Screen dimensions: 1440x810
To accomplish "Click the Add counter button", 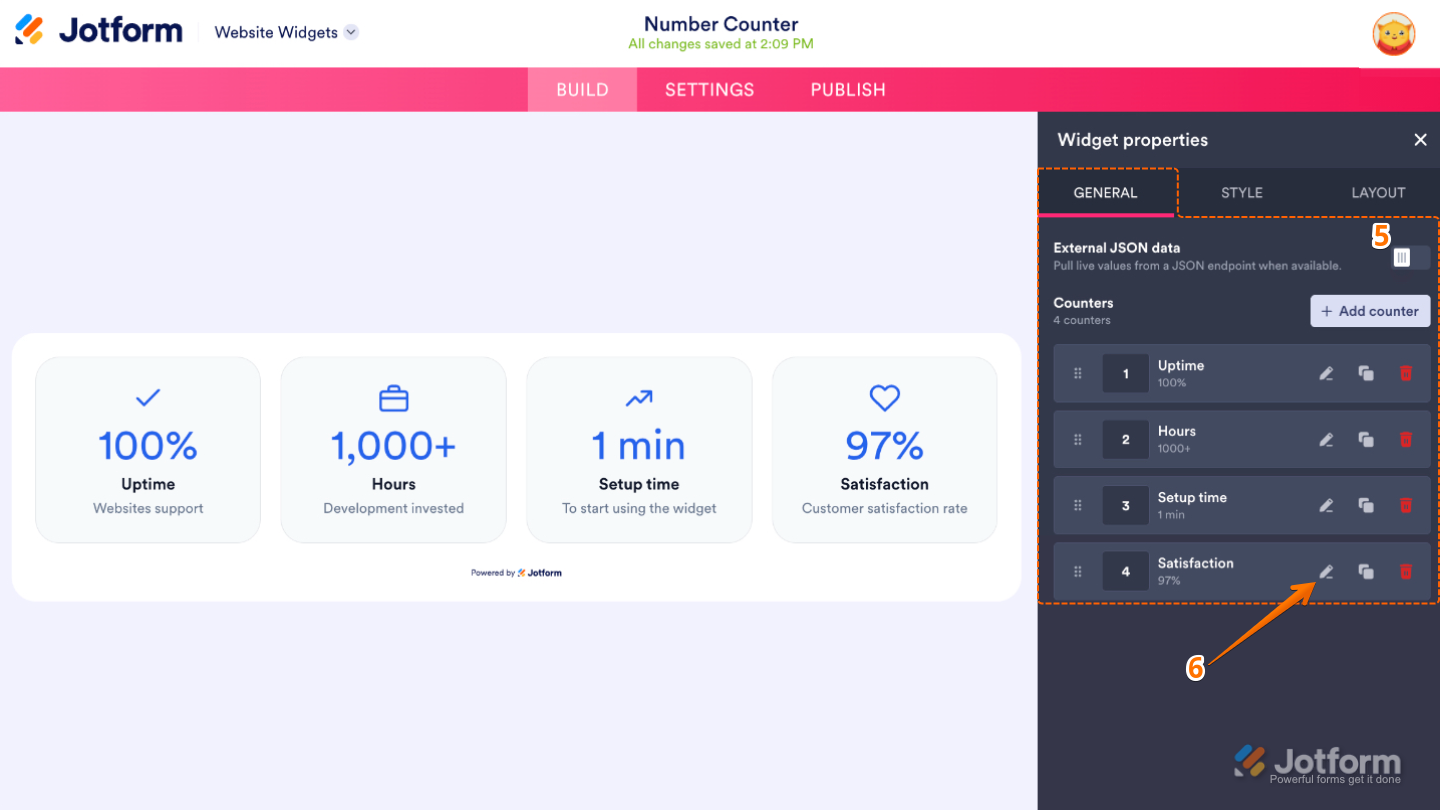I will (x=1370, y=311).
